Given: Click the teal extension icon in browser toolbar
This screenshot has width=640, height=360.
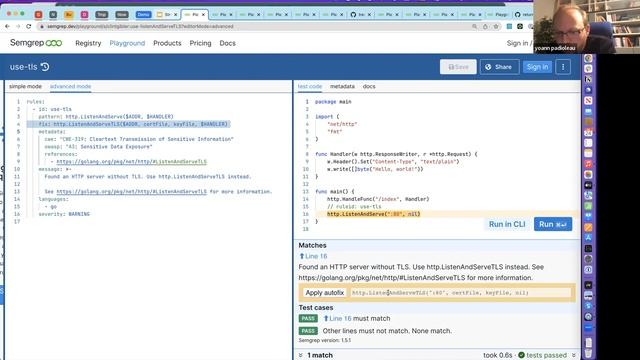Looking at the screenshot, I should click(509, 27).
